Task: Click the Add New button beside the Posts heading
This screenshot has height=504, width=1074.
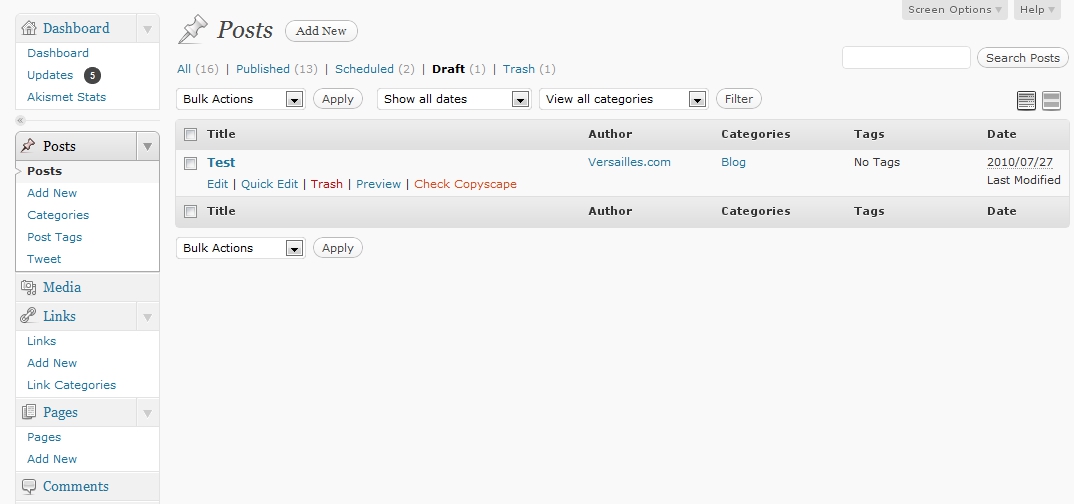Action: click(x=321, y=31)
